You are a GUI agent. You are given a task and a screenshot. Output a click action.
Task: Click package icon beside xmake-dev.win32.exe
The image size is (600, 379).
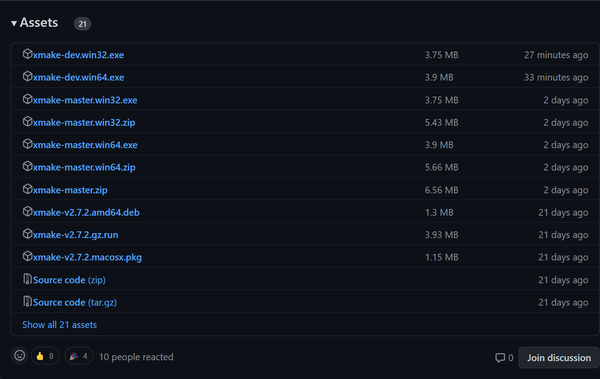pyautogui.click(x=27, y=54)
